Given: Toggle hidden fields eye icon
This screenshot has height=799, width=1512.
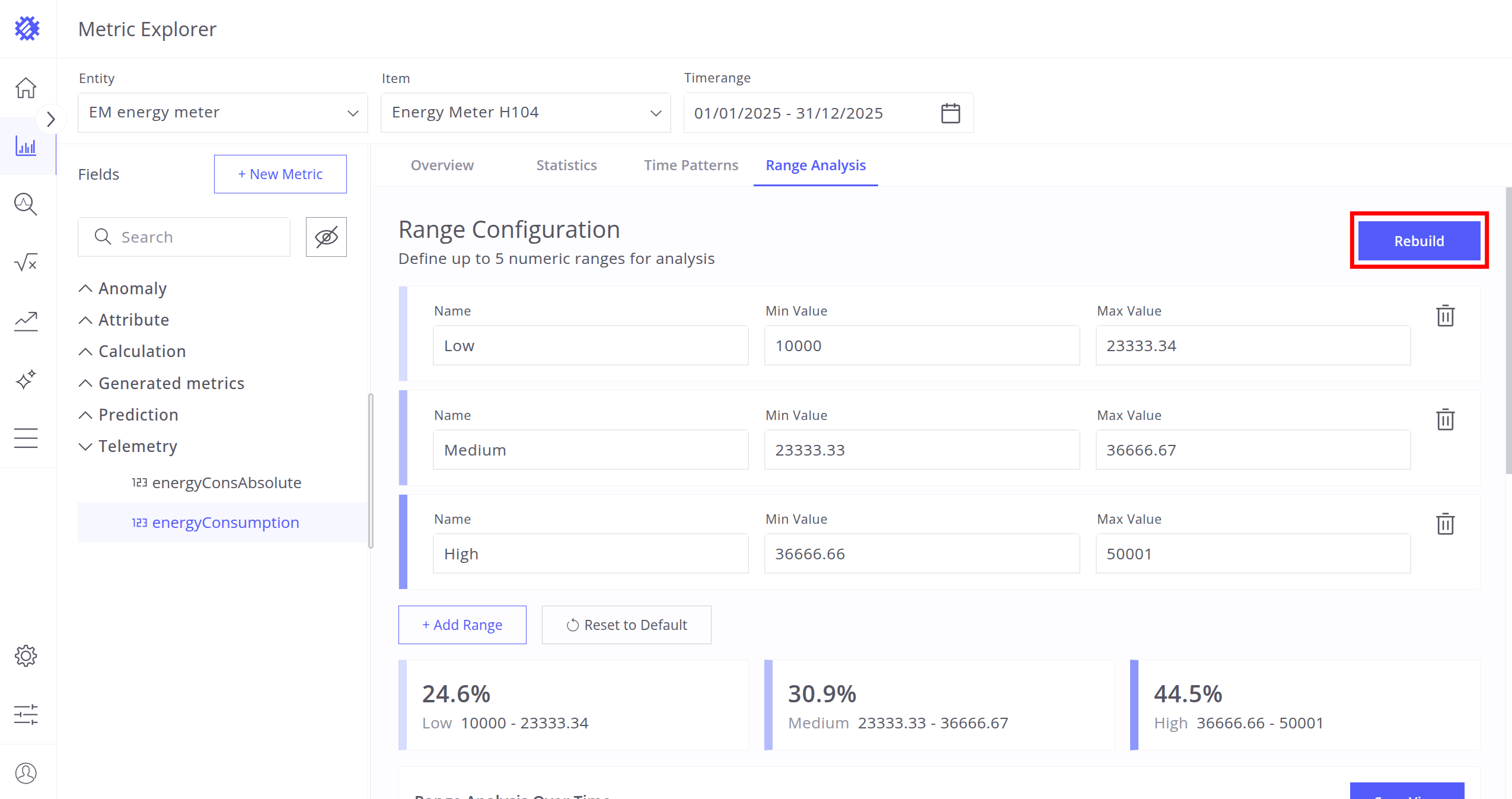Looking at the screenshot, I should coord(326,237).
